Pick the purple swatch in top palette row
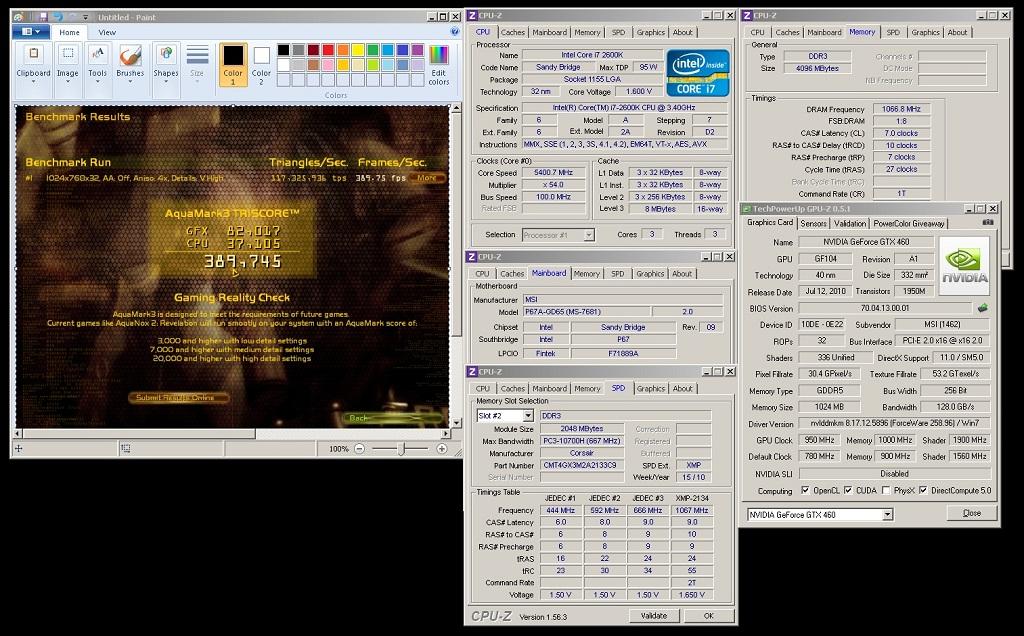The height and width of the screenshot is (636, 1024). pyautogui.click(x=417, y=50)
